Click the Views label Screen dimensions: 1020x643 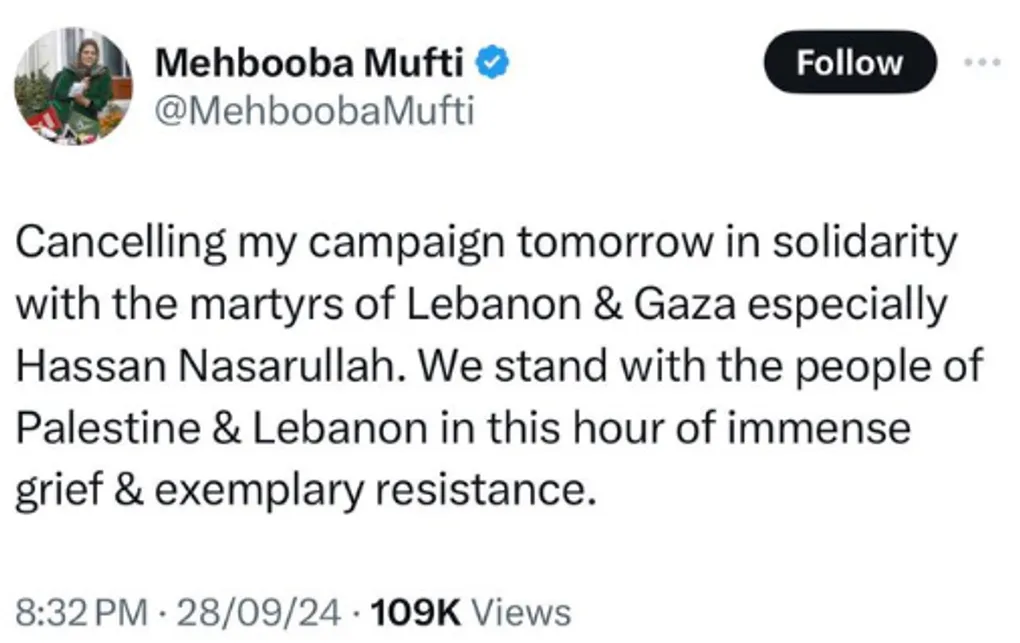(x=520, y=611)
